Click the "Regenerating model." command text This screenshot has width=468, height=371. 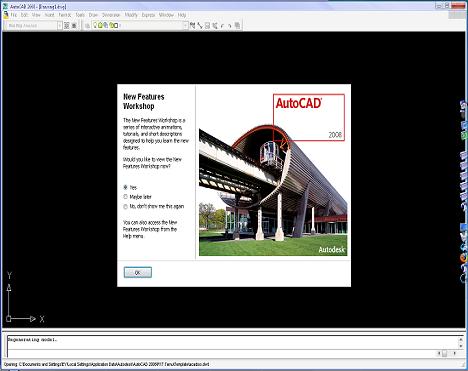pos(32,340)
